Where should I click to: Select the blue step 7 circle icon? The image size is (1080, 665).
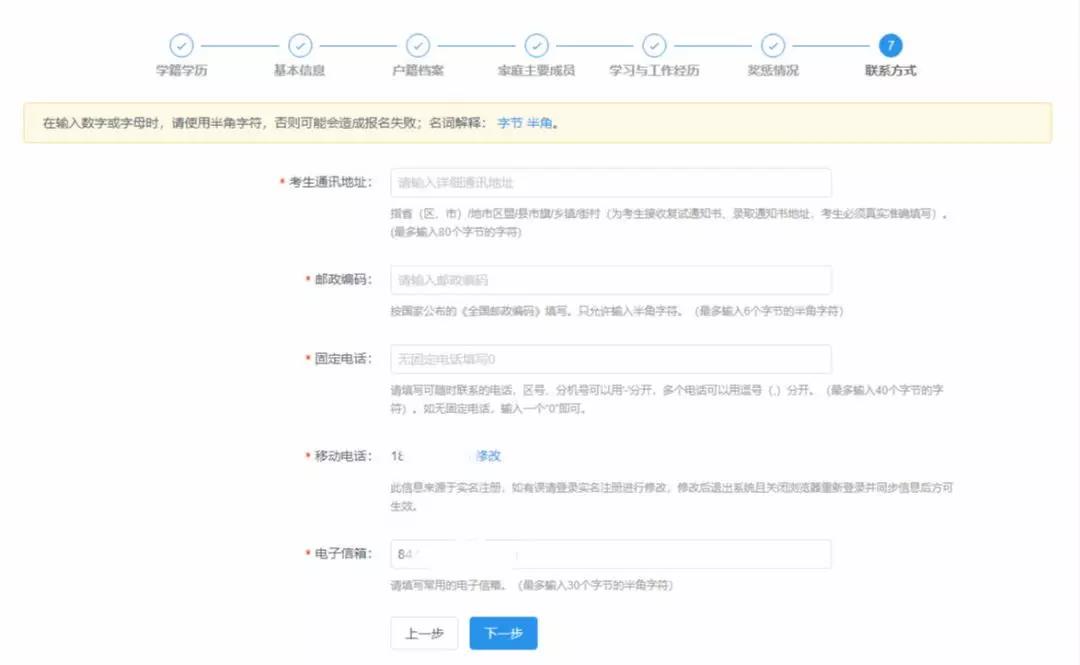[891, 46]
